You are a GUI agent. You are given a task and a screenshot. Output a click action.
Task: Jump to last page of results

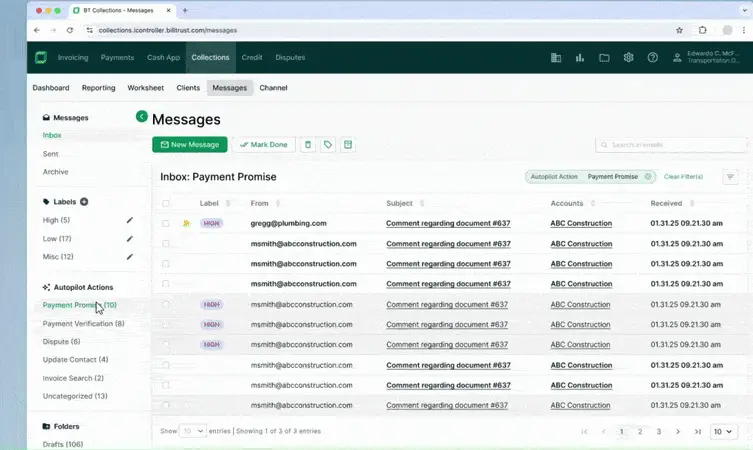pyautogui.click(x=697, y=431)
